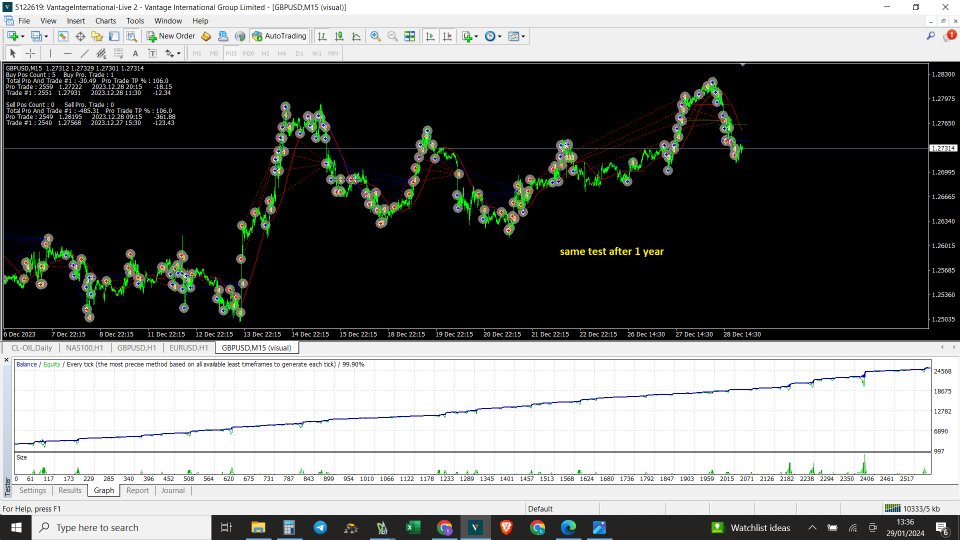Expand the new chart dropdown arrow
Viewport: 960px width, 540px height.
tap(24, 36)
